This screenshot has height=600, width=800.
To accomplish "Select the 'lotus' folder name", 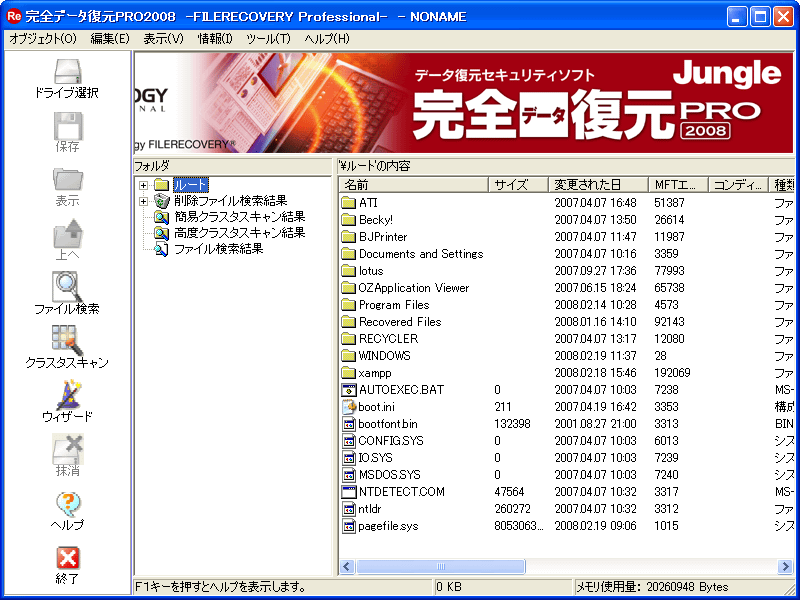I will pos(371,271).
